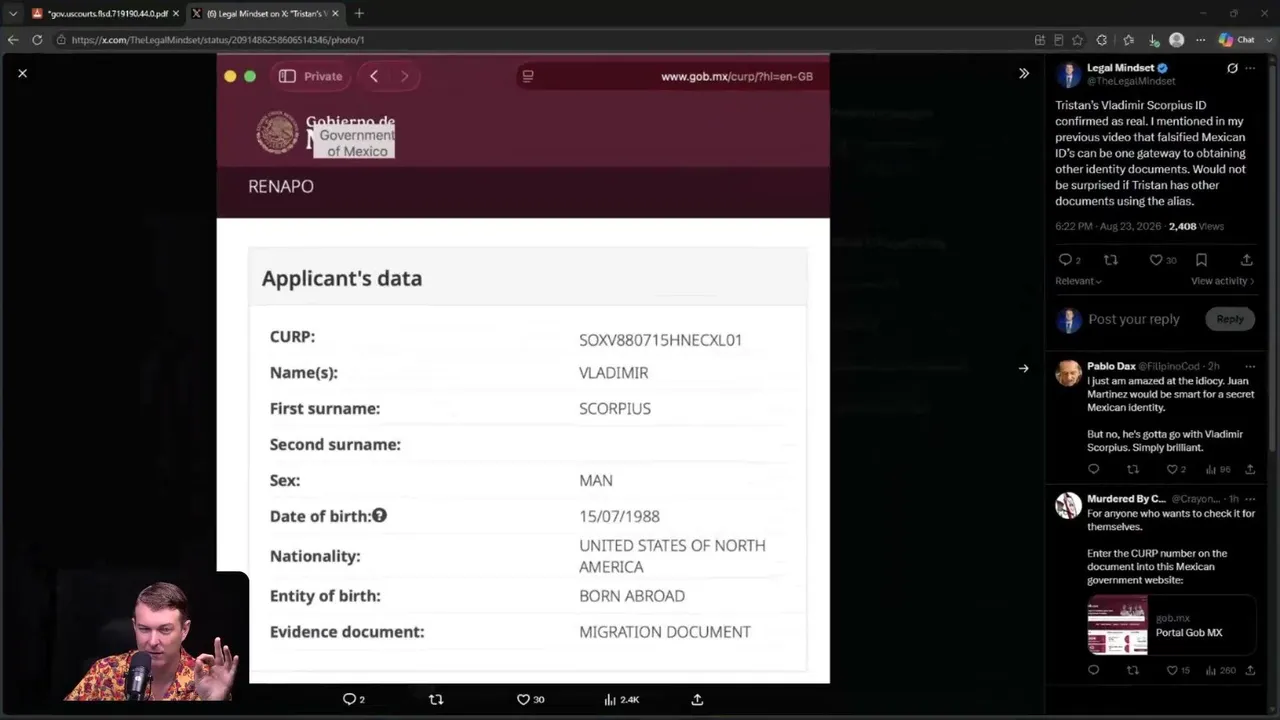
Task: Reply to Pablo Dax's comment
Action: (x=1093, y=469)
